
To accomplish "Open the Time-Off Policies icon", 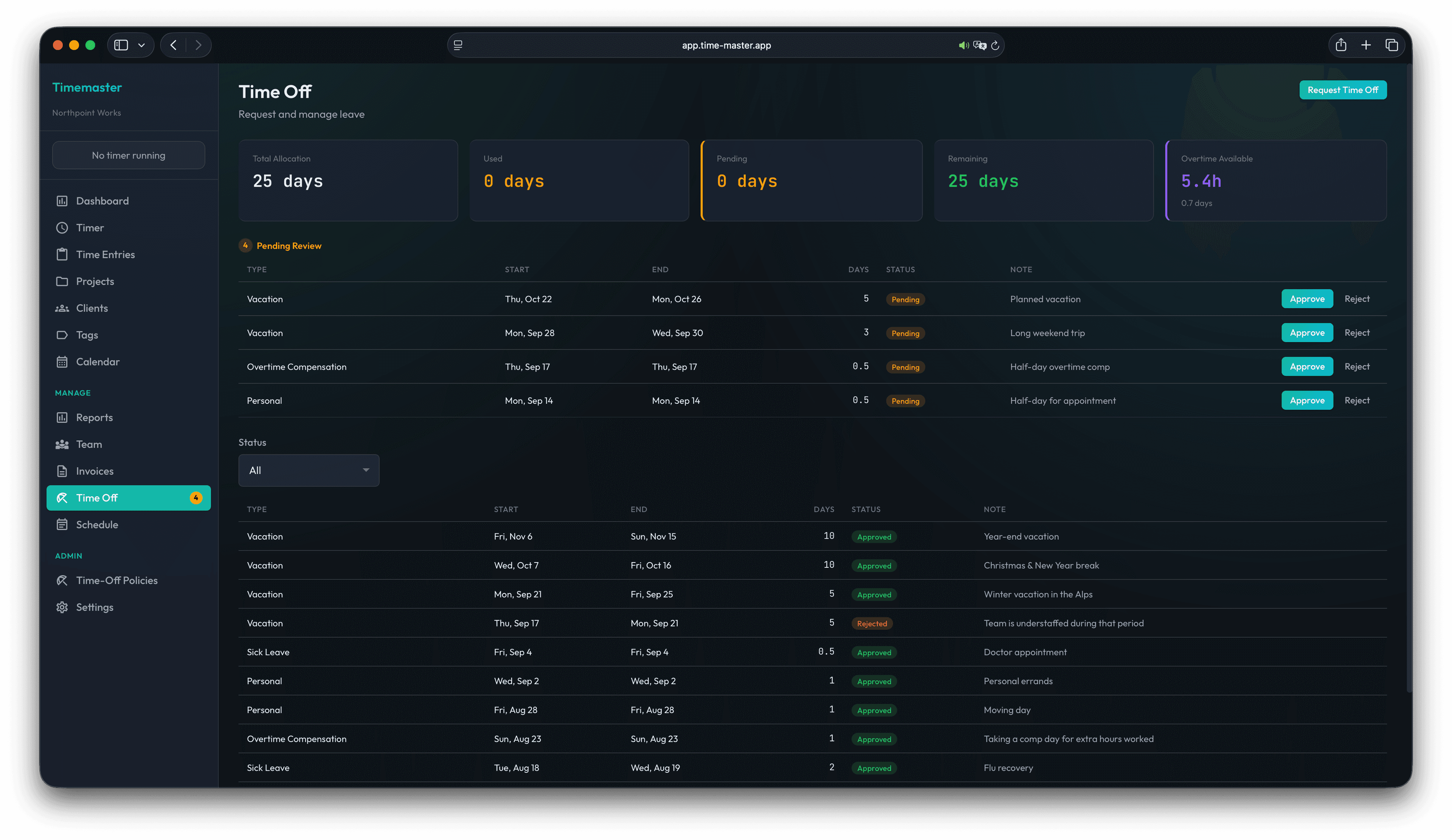I will pyautogui.click(x=62, y=580).
